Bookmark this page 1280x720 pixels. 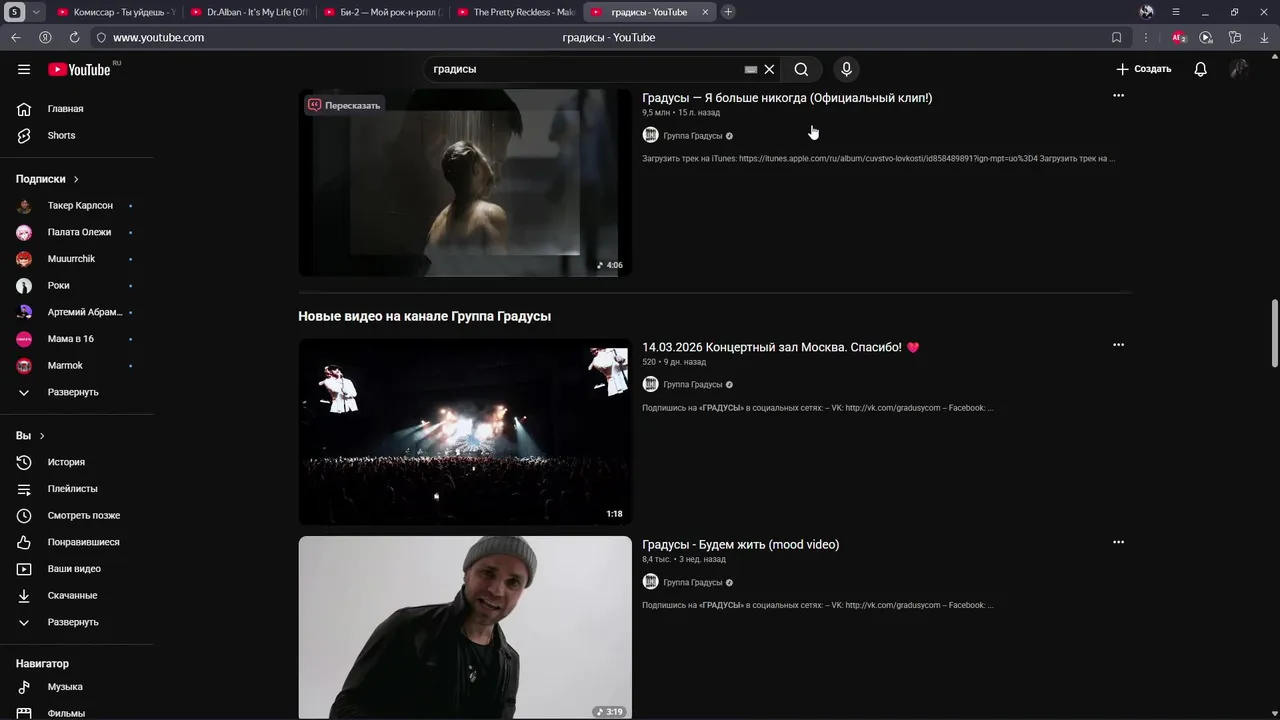point(1116,37)
